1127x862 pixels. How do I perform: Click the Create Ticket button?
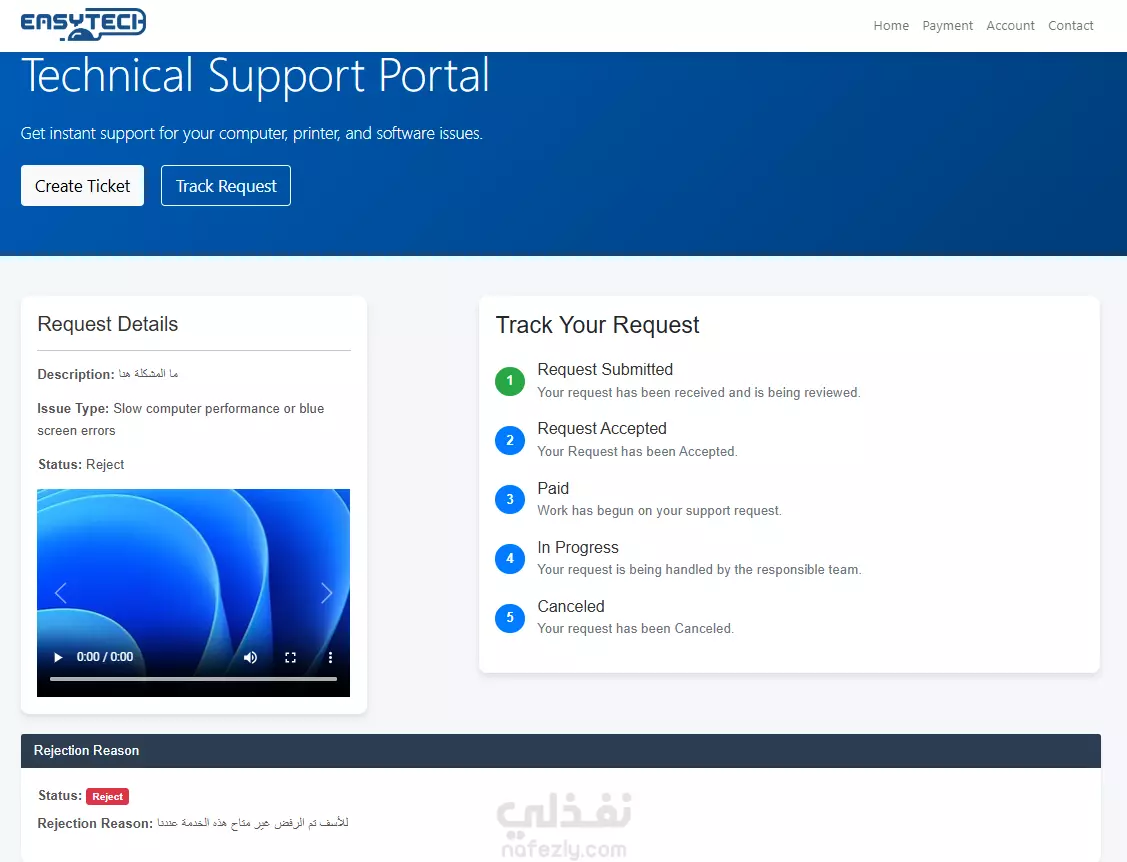[x=83, y=185]
